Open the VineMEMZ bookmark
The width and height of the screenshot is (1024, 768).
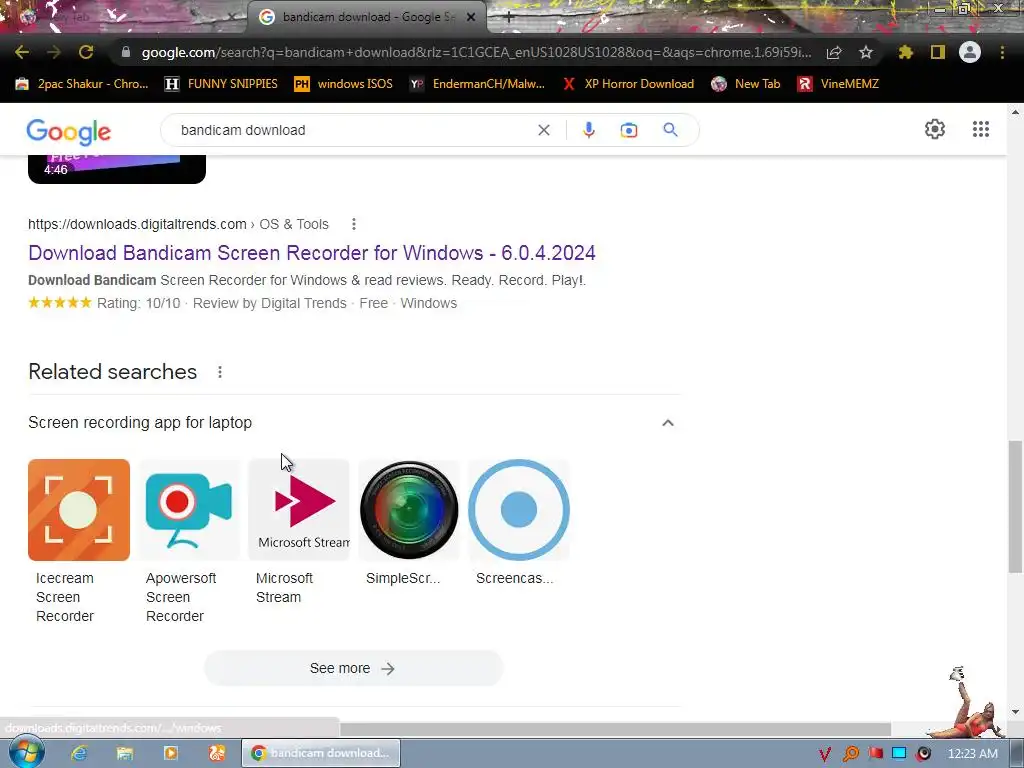pyautogui.click(x=838, y=84)
